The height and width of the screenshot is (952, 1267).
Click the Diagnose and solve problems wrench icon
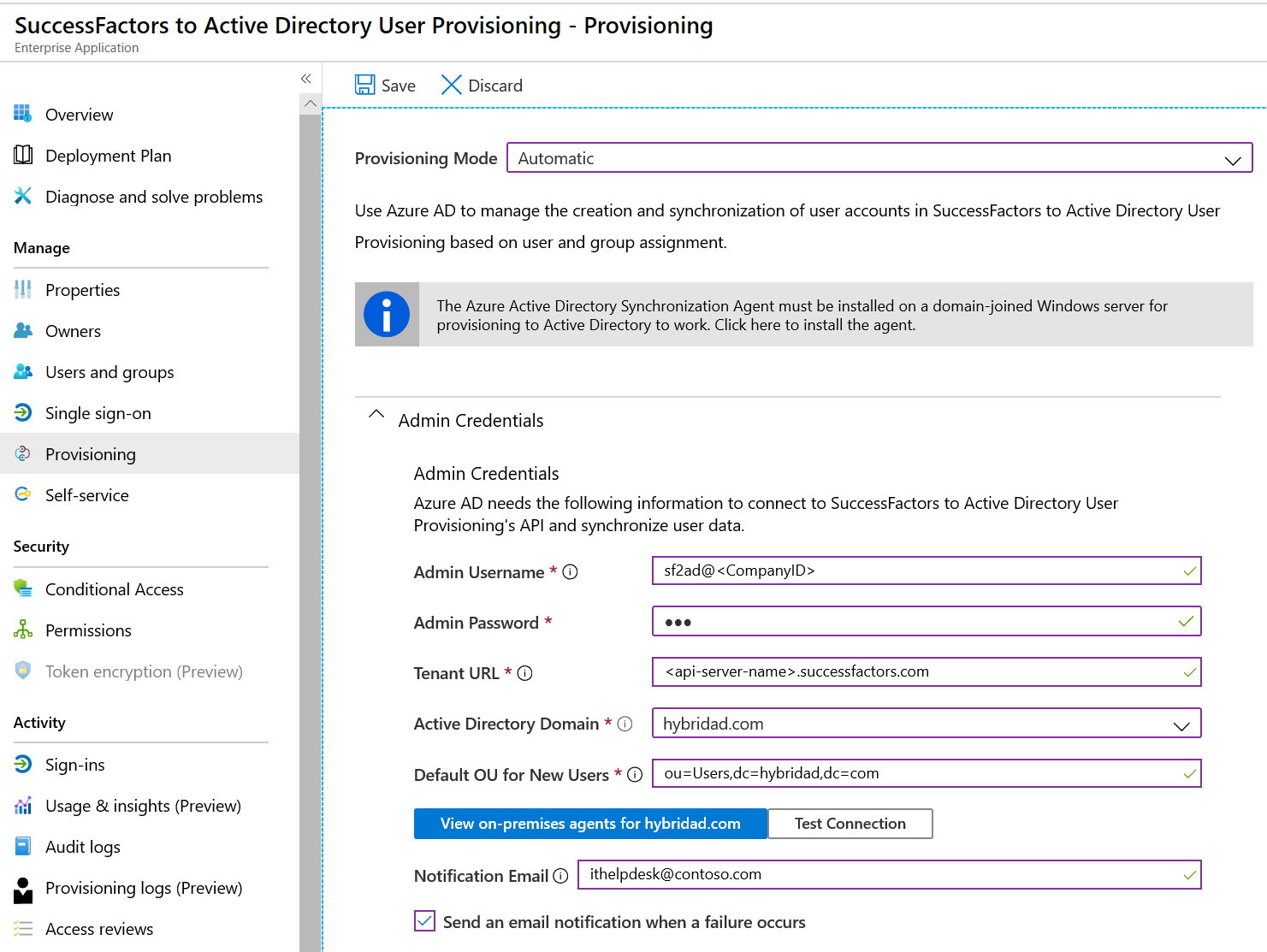click(x=23, y=196)
